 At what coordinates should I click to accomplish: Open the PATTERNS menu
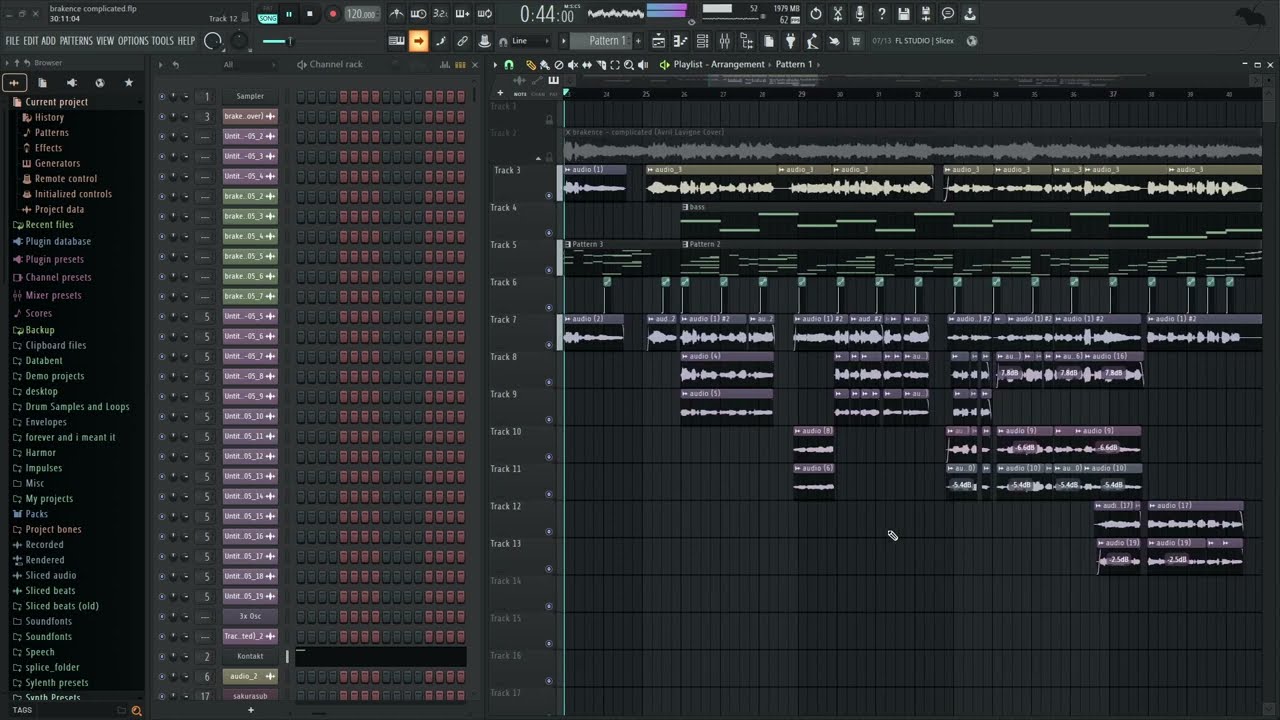(x=76, y=41)
